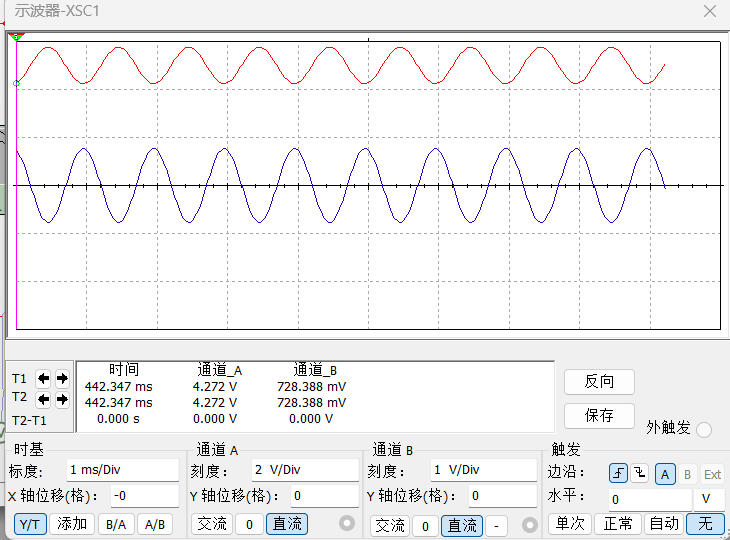This screenshot has height=540, width=730.
Task: Click channel B terminal indicator circle
Action: point(529,526)
